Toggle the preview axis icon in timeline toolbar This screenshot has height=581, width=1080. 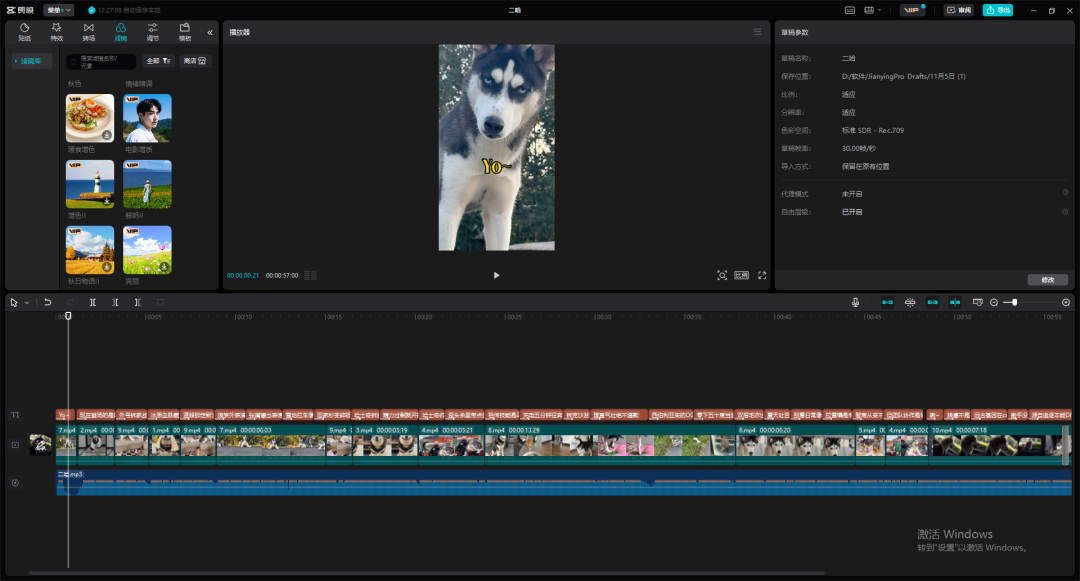pyautogui.click(x=954, y=302)
